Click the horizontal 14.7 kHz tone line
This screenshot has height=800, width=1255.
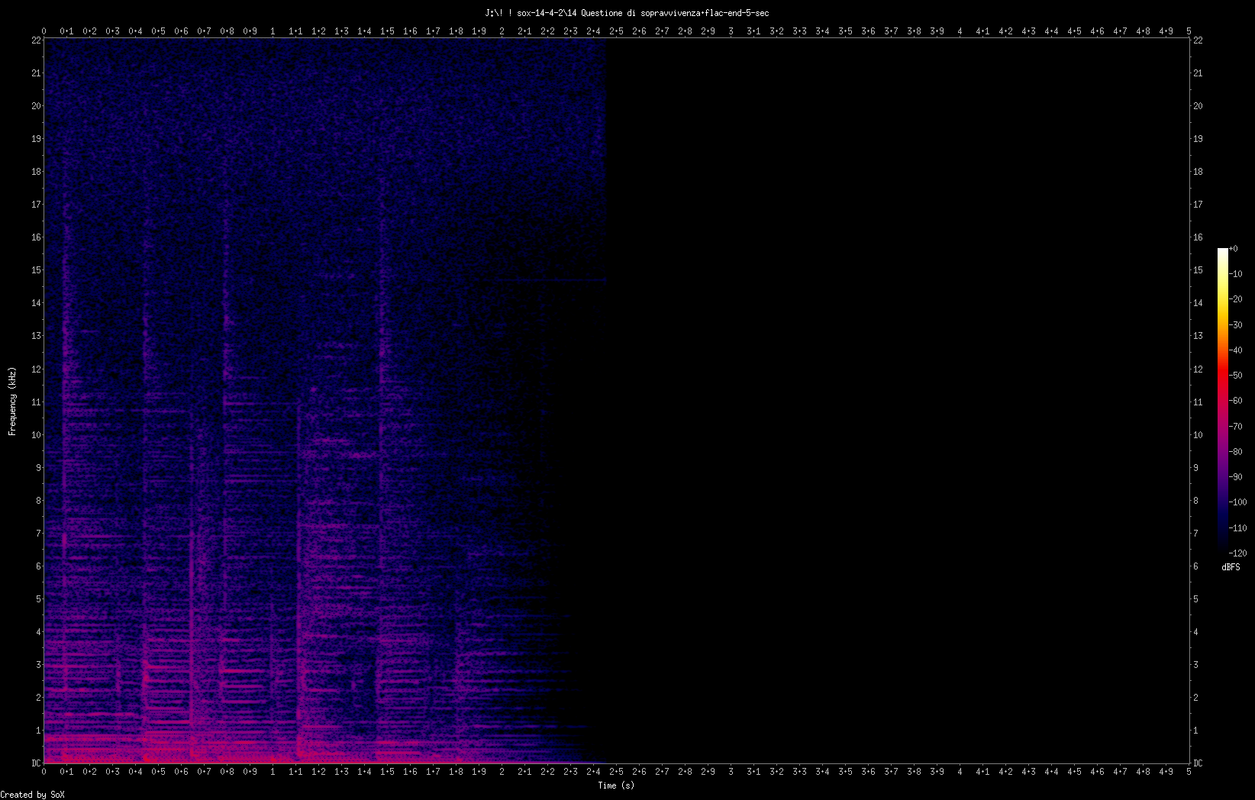coord(550,281)
